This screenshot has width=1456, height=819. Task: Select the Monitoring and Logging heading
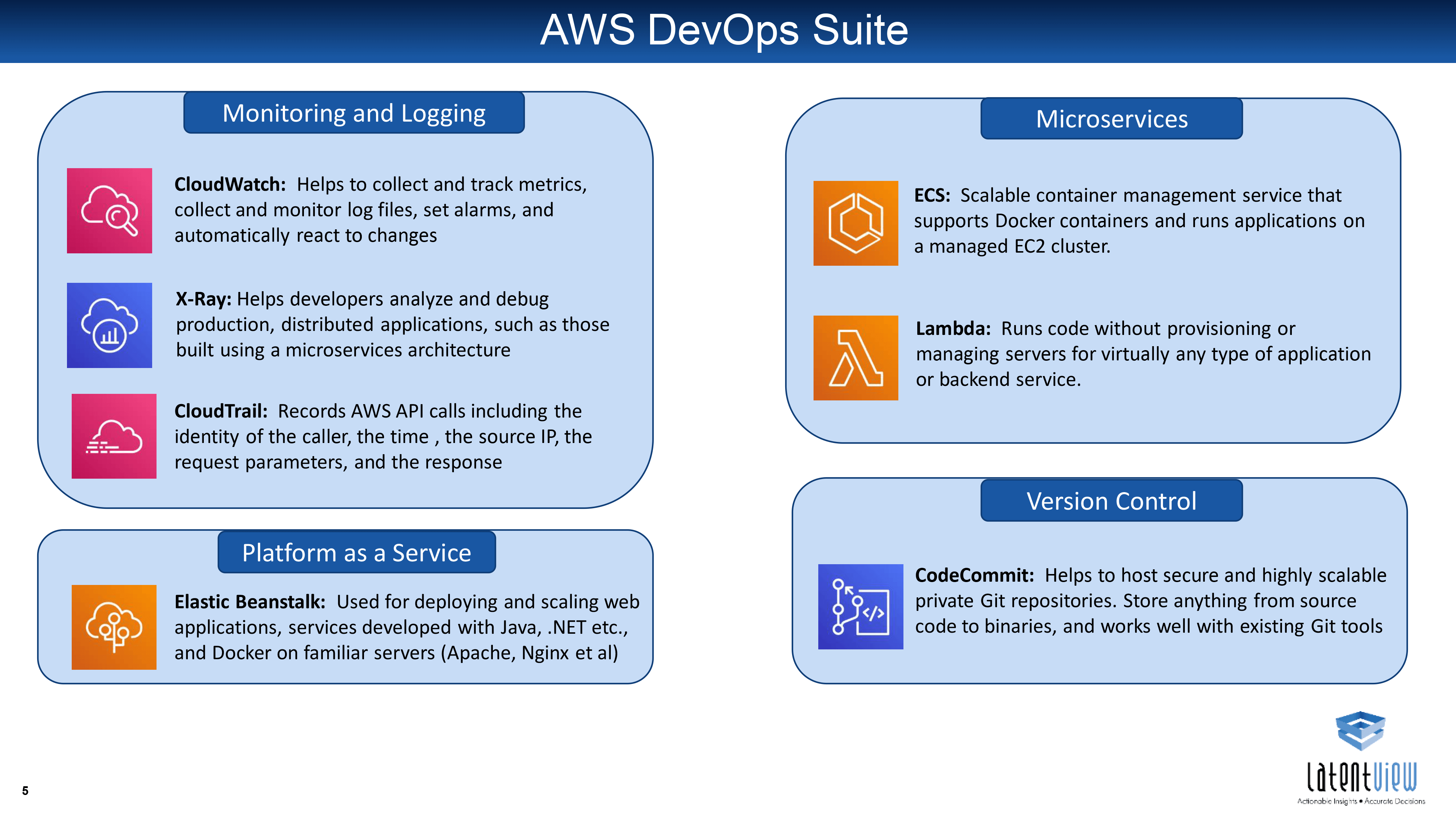354,113
